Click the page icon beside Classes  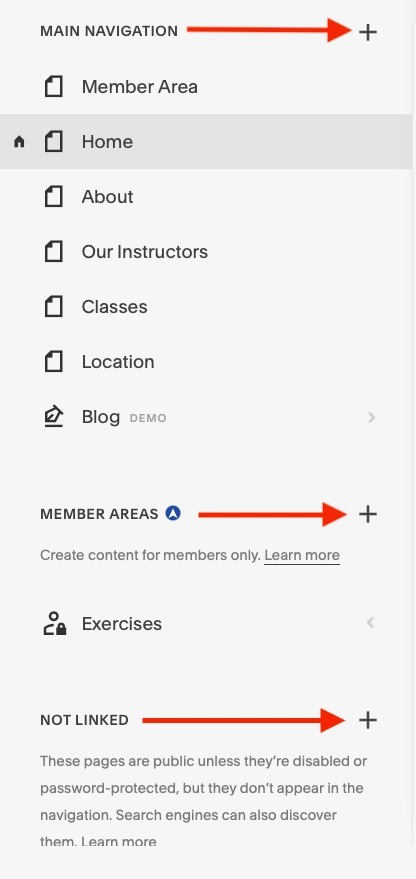tap(53, 307)
